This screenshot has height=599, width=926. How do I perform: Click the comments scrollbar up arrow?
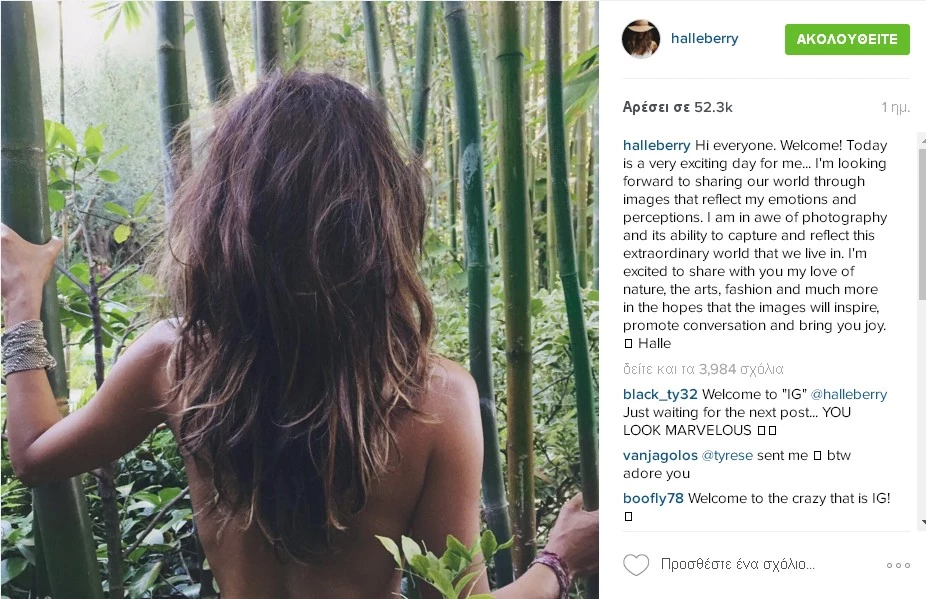coord(922,139)
